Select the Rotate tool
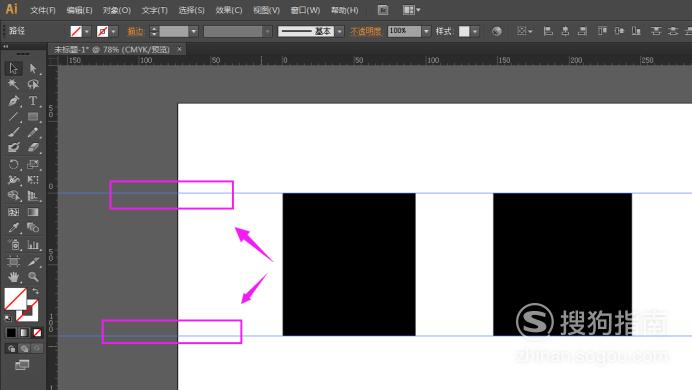This screenshot has width=692, height=390. (x=13, y=165)
